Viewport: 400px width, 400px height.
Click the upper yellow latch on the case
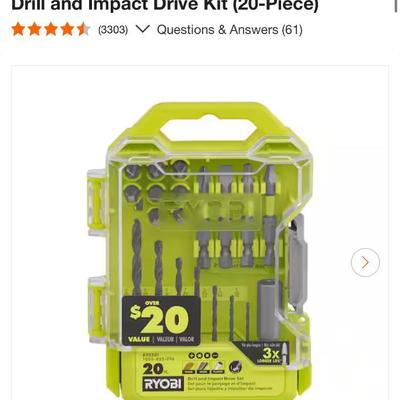pos(96,200)
